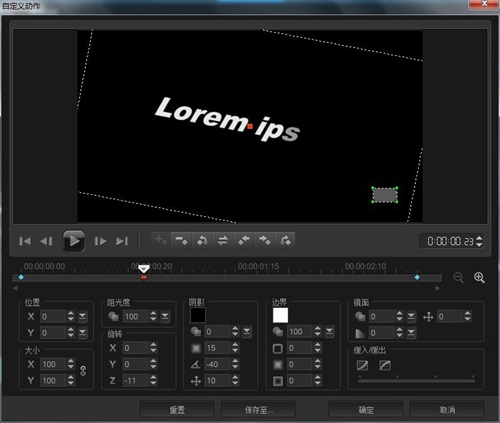Click the timeline zoom in magnifier

[x=479, y=277]
